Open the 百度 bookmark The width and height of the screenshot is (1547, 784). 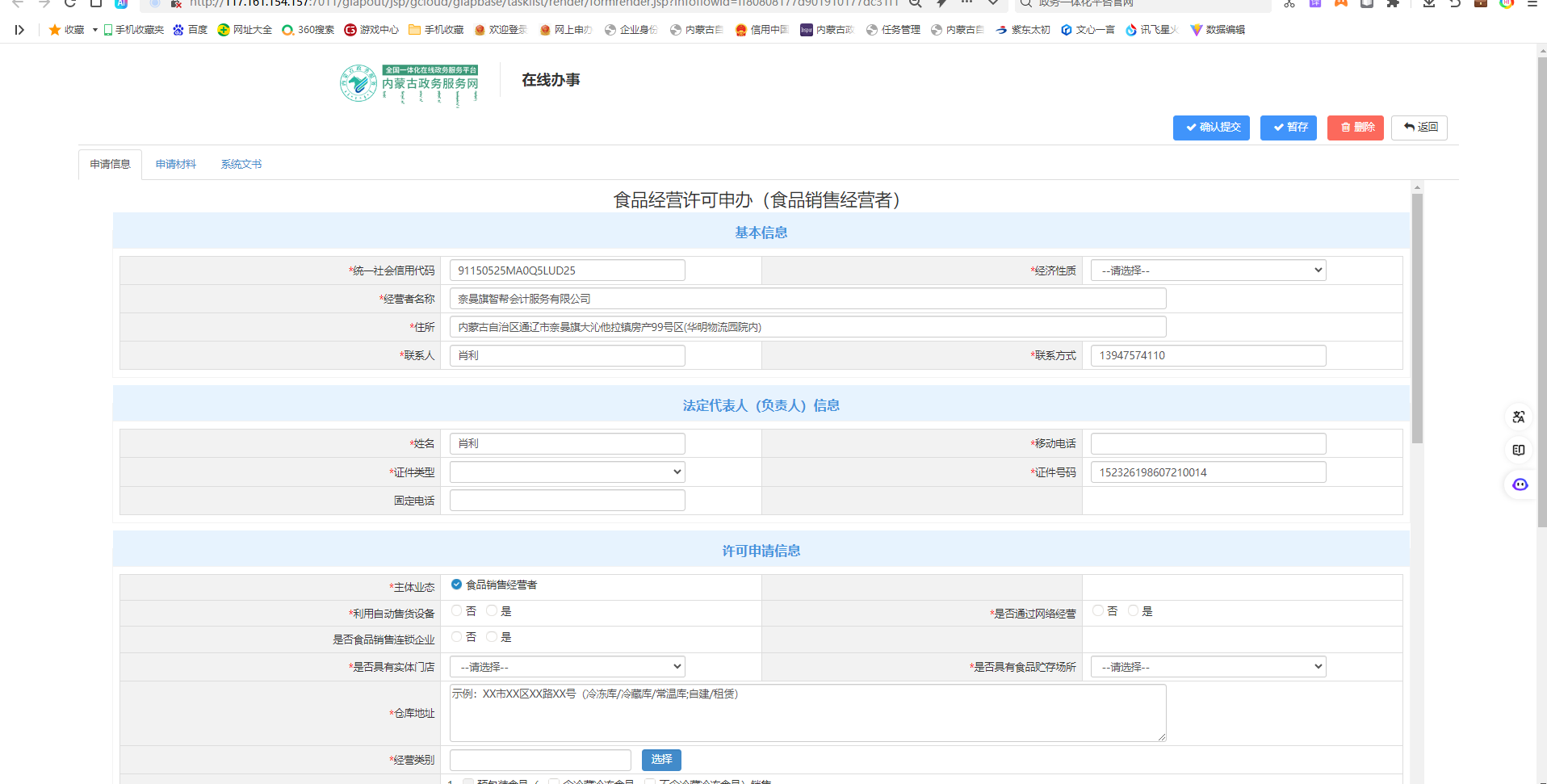click(x=191, y=30)
